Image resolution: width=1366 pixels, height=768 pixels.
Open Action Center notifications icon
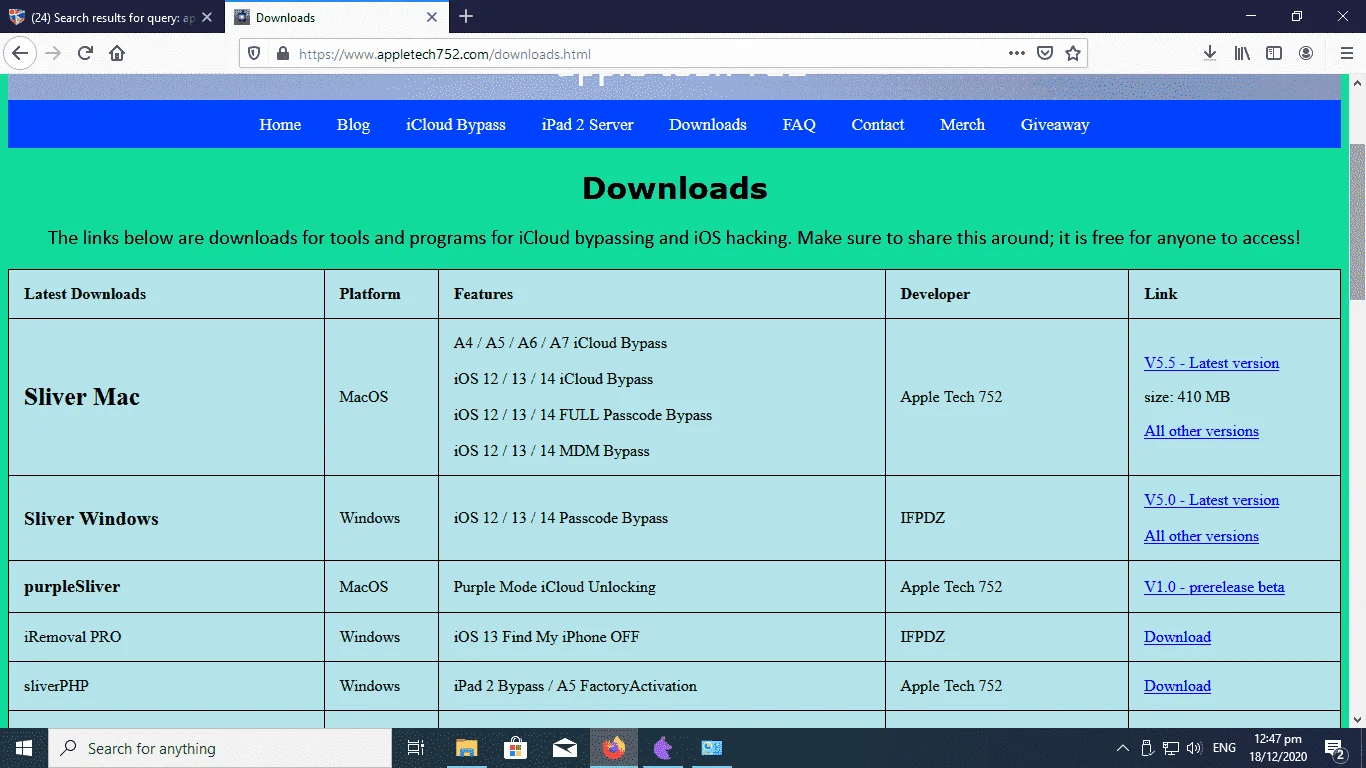click(1334, 748)
